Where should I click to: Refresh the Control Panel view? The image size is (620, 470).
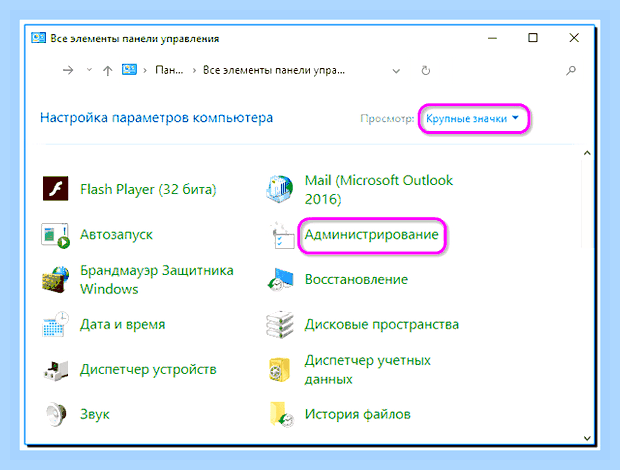tap(425, 70)
